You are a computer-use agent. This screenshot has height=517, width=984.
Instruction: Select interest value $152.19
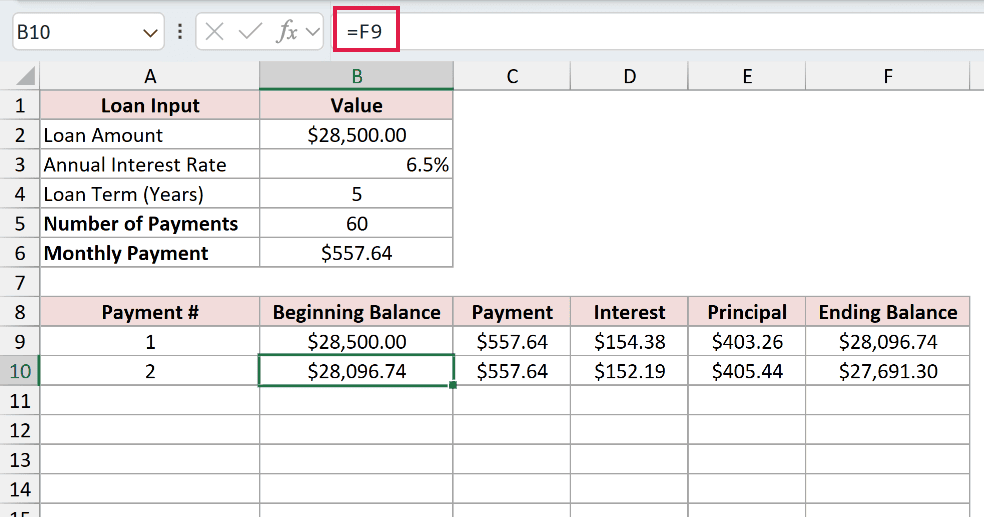(629, 371)
